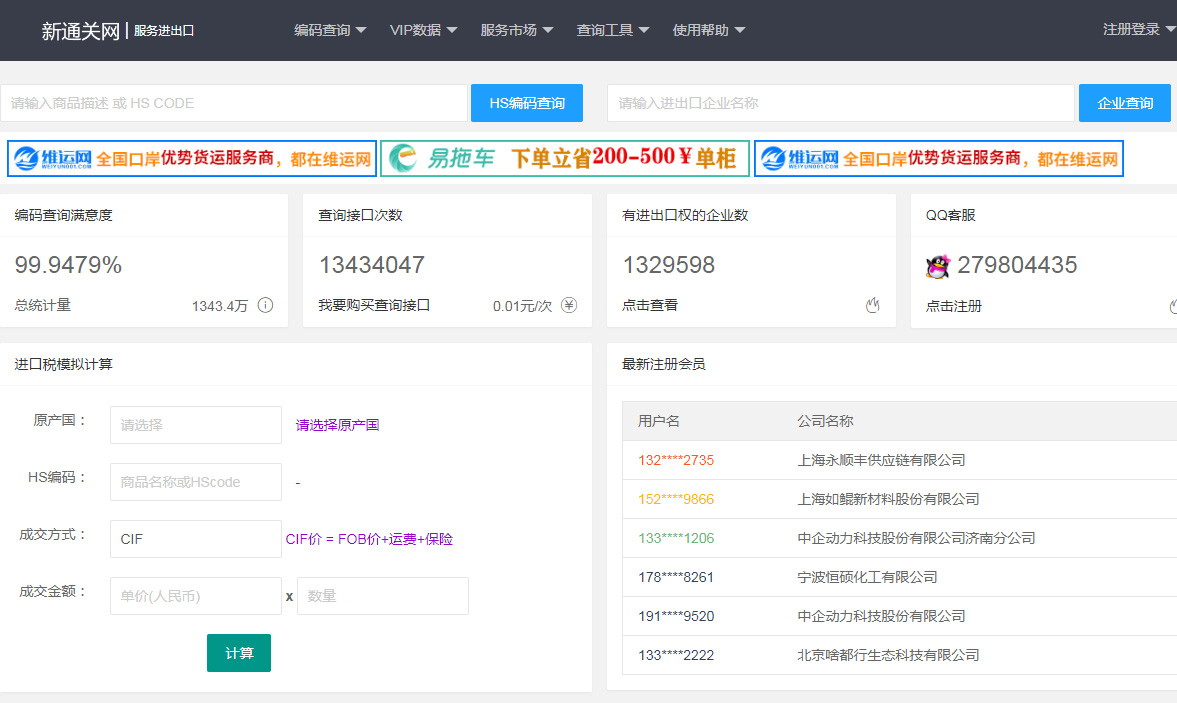Open the 服务市场 menu
The image size is (1177, 703).
tap(517, 29)
